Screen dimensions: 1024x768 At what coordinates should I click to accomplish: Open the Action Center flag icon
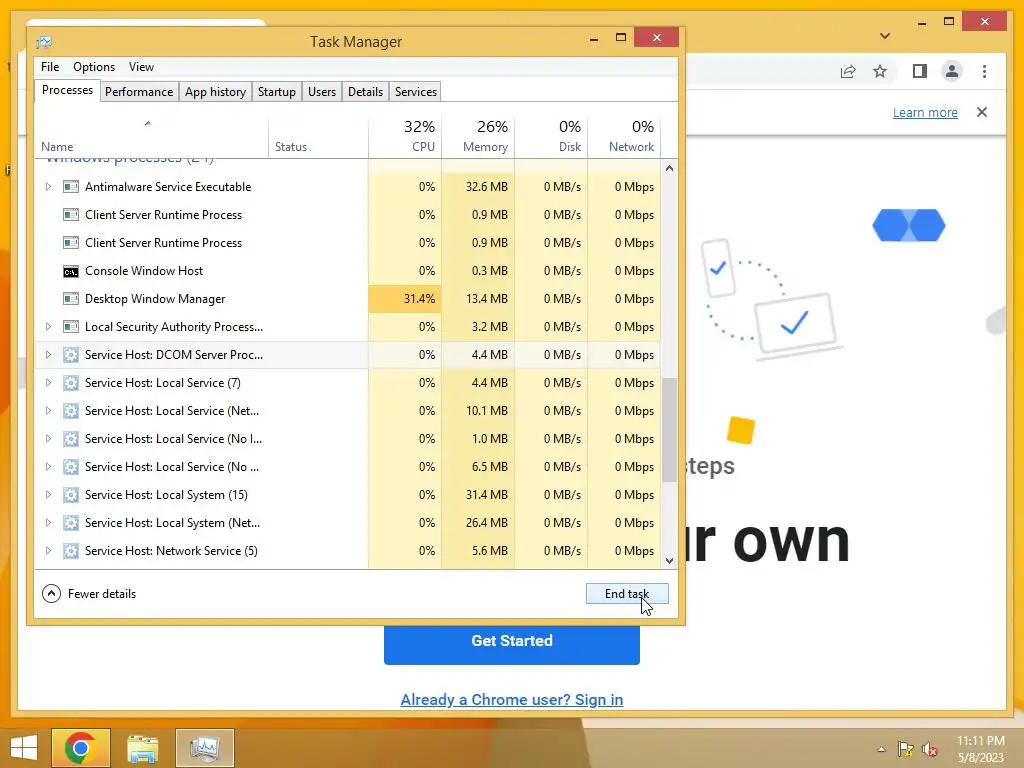click(x=905, y=749)
